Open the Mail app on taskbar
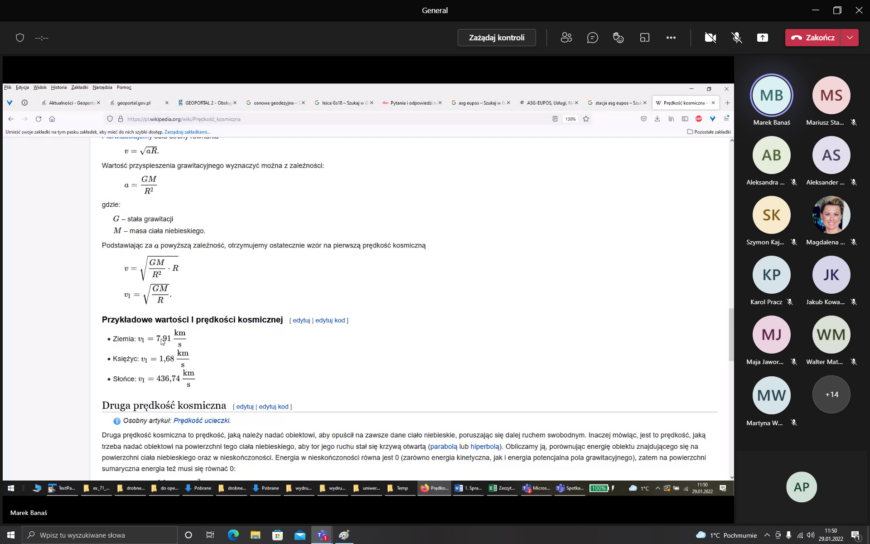This screenshot has height=544, width=870. [x=300, y=535]
